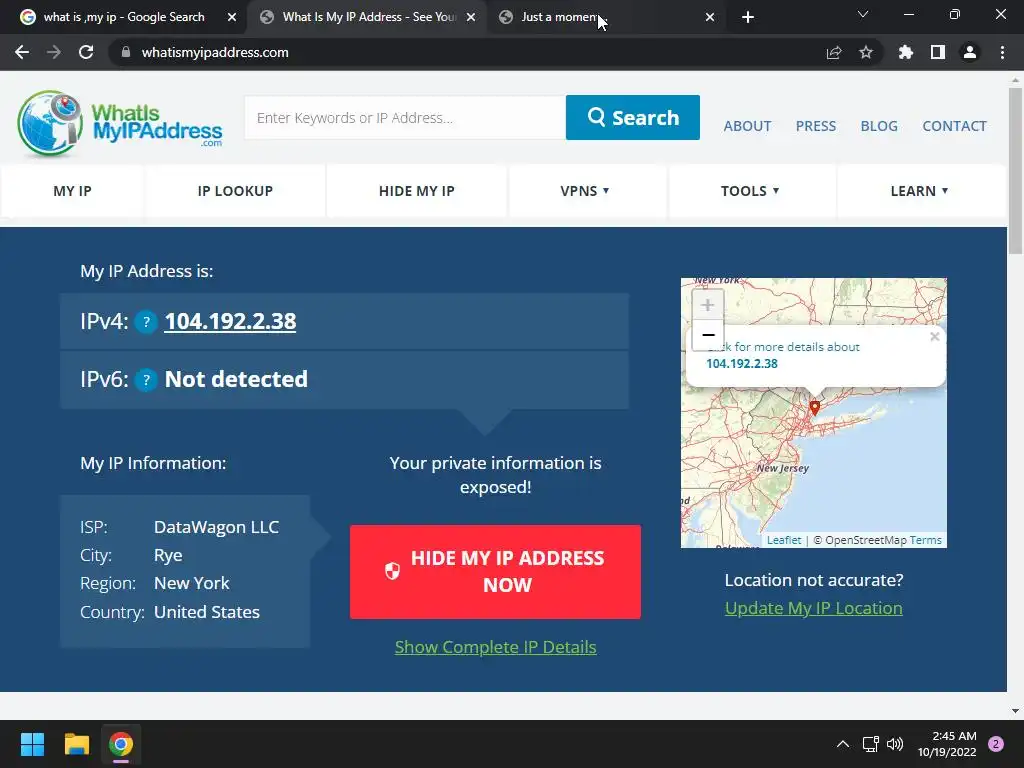Screen dimensions: 1024x768
Task: Click the IPv4 address 104.192.2.38 link
Action: [x=231, y=321]
